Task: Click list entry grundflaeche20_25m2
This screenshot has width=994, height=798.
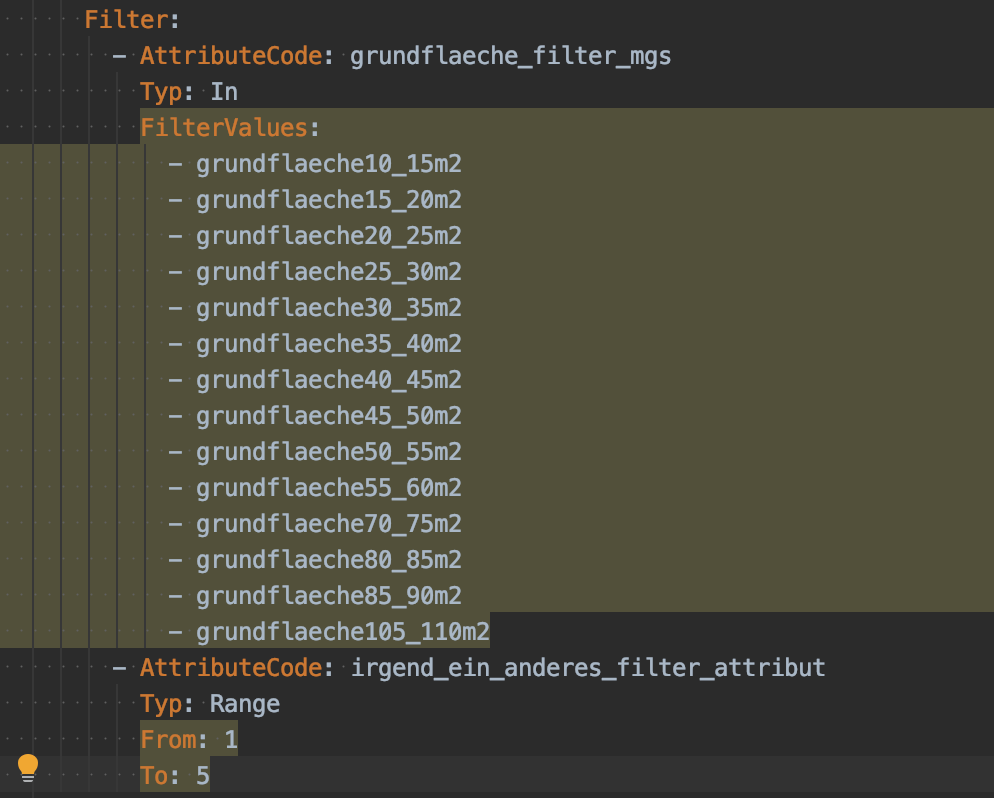Action: coord(328,235)
